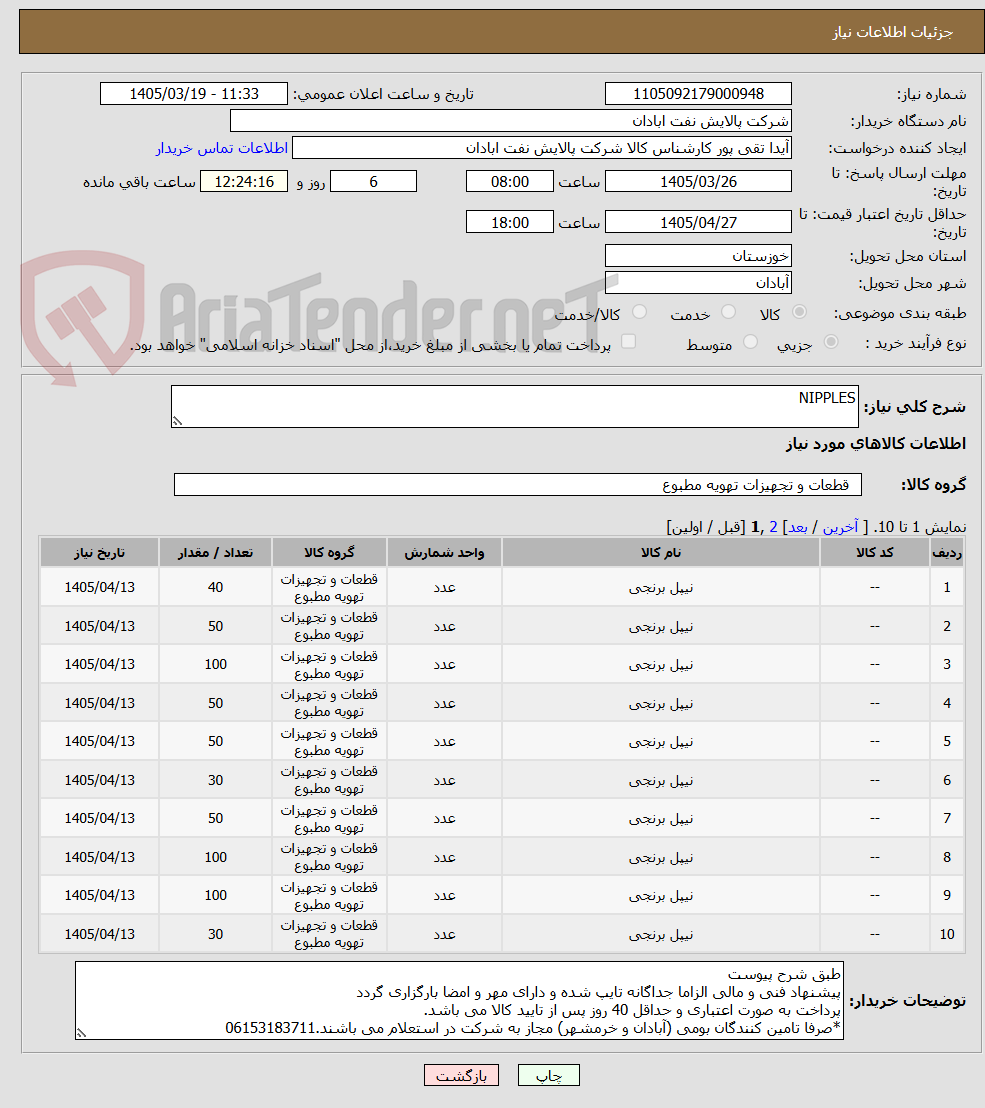Click نیپل برنجی in row 1
985x1108 pixels.
[661, 588]
